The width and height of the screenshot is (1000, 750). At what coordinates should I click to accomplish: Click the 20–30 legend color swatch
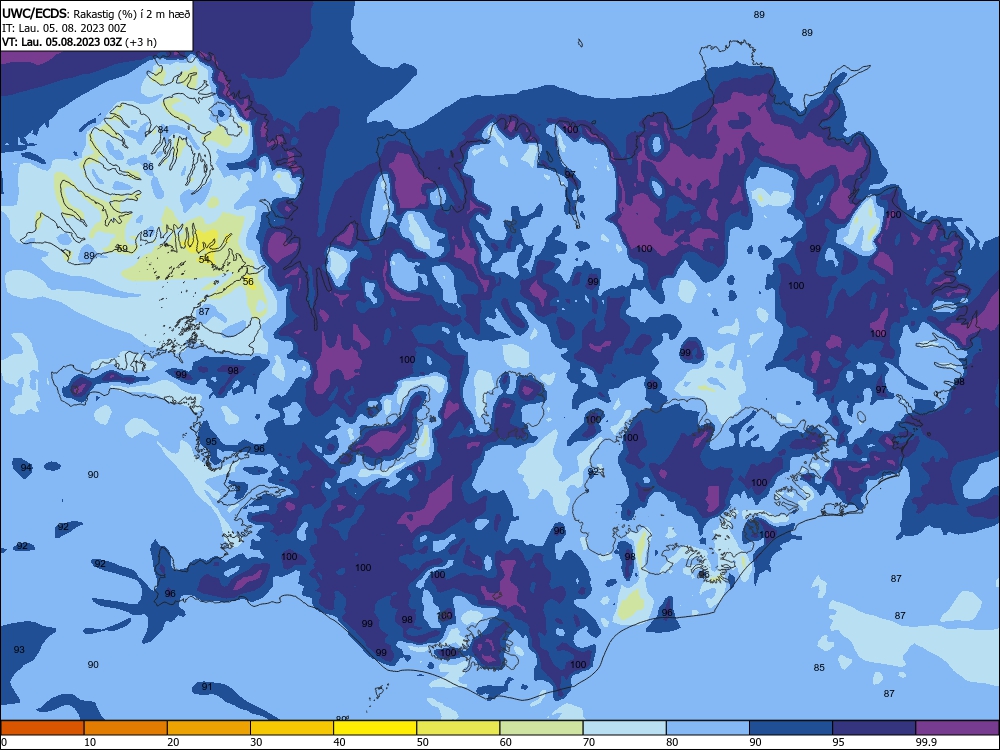coord(209,728)
